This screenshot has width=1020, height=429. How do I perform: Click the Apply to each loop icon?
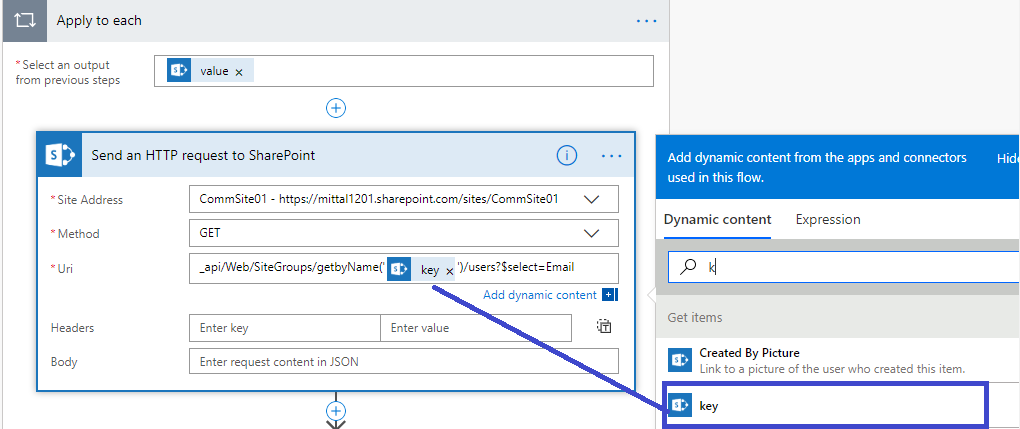(25, 20)
